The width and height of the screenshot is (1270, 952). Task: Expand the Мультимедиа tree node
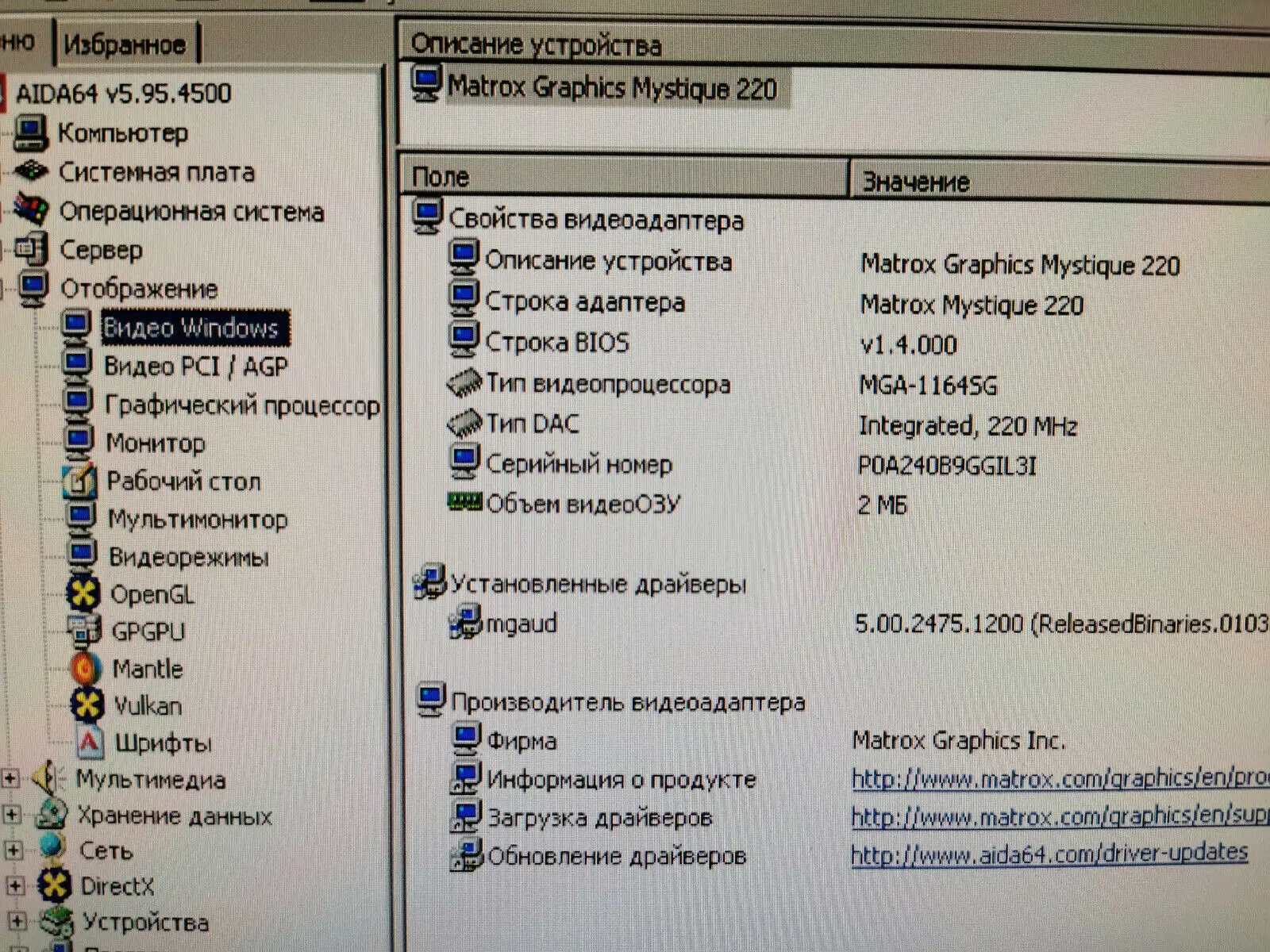click(x=10, y=778)
